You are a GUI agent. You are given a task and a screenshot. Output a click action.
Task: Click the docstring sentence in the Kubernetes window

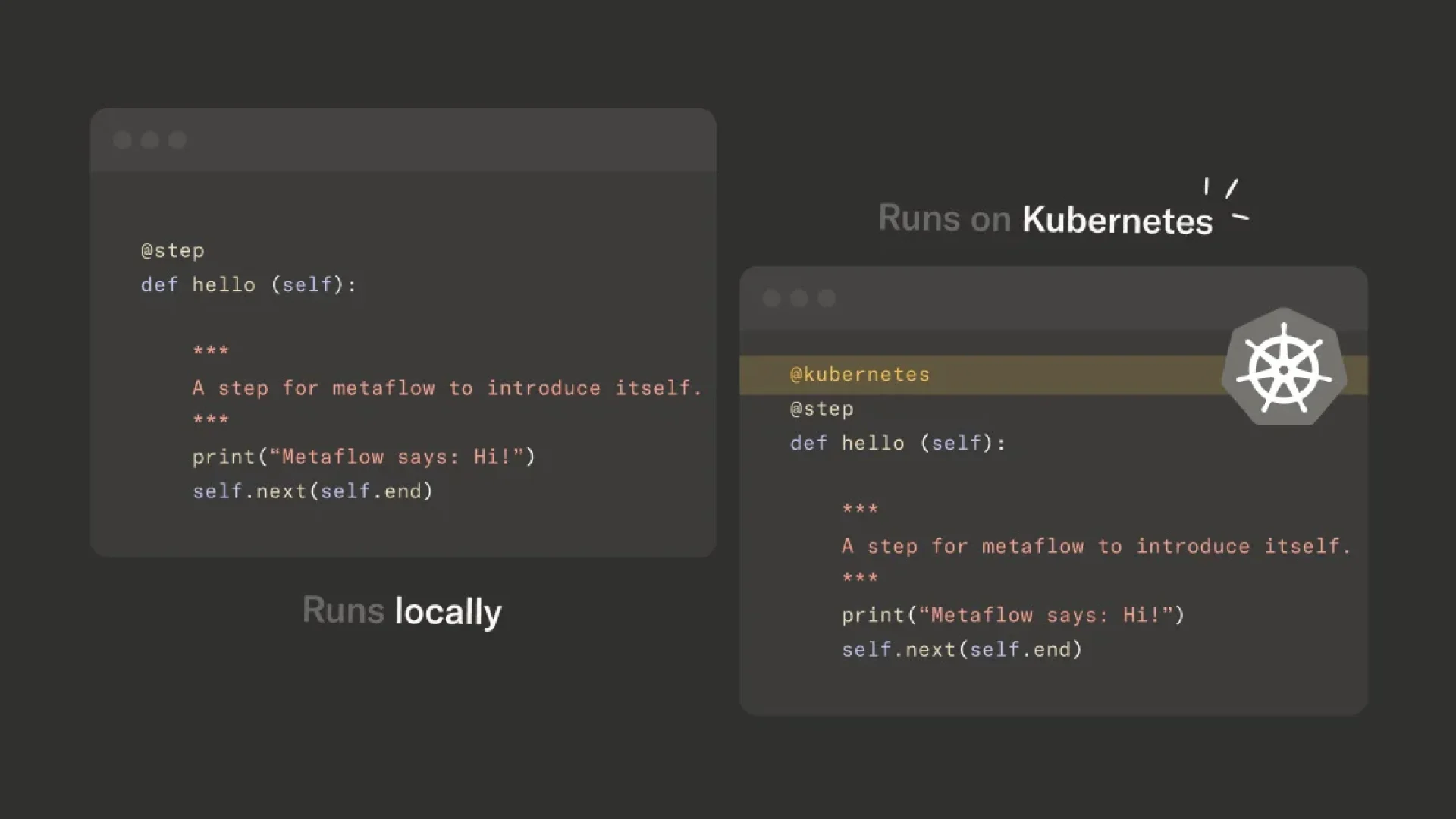1097,546
